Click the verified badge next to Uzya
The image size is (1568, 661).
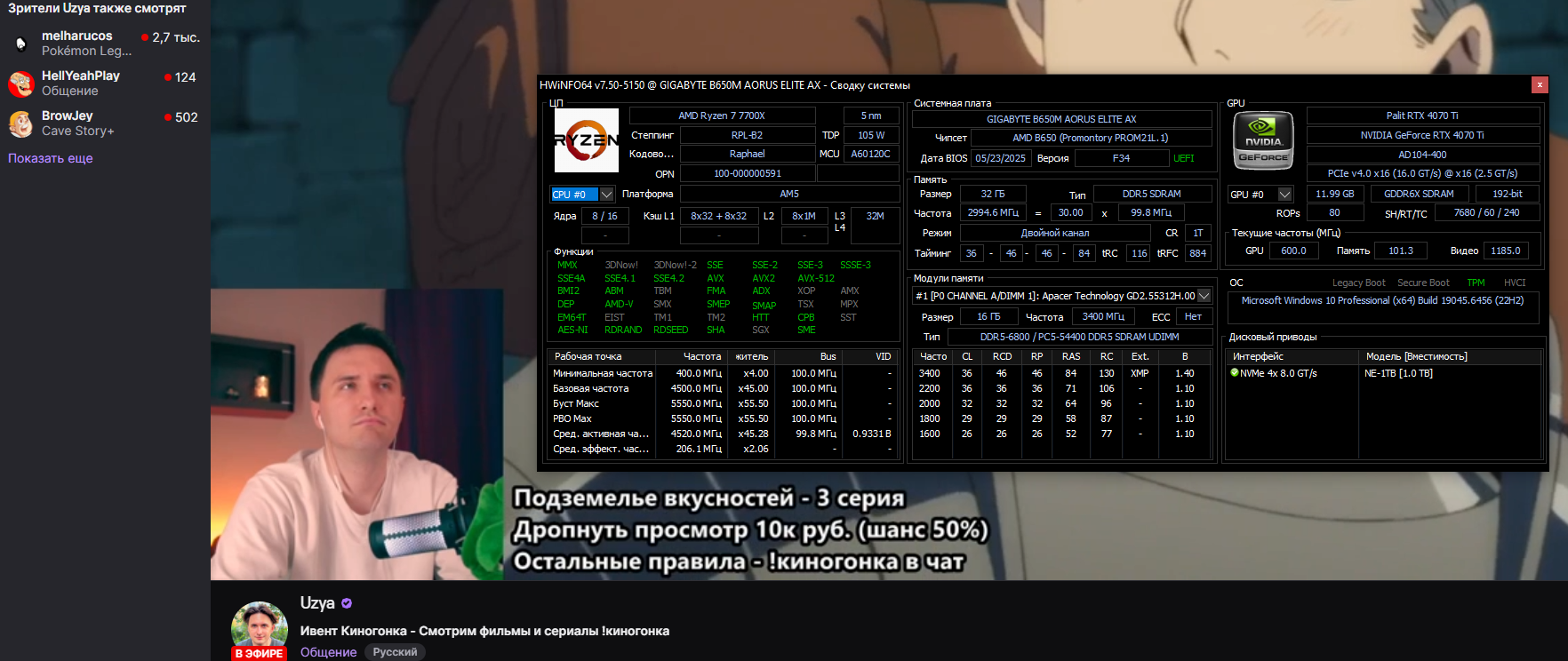pos(347,603)
